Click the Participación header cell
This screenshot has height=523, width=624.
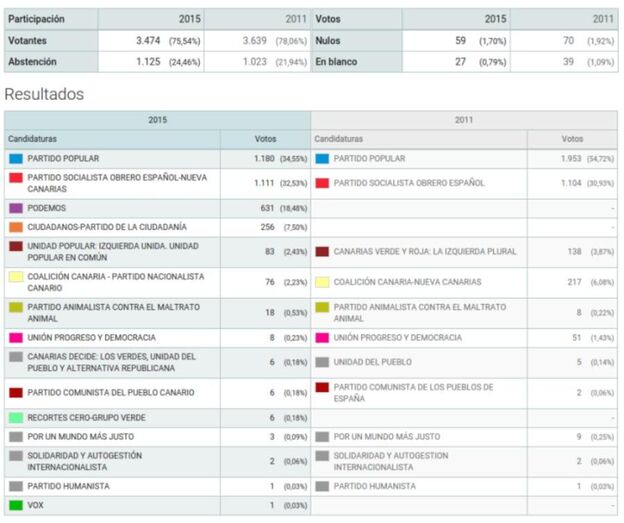pos(36,19)
